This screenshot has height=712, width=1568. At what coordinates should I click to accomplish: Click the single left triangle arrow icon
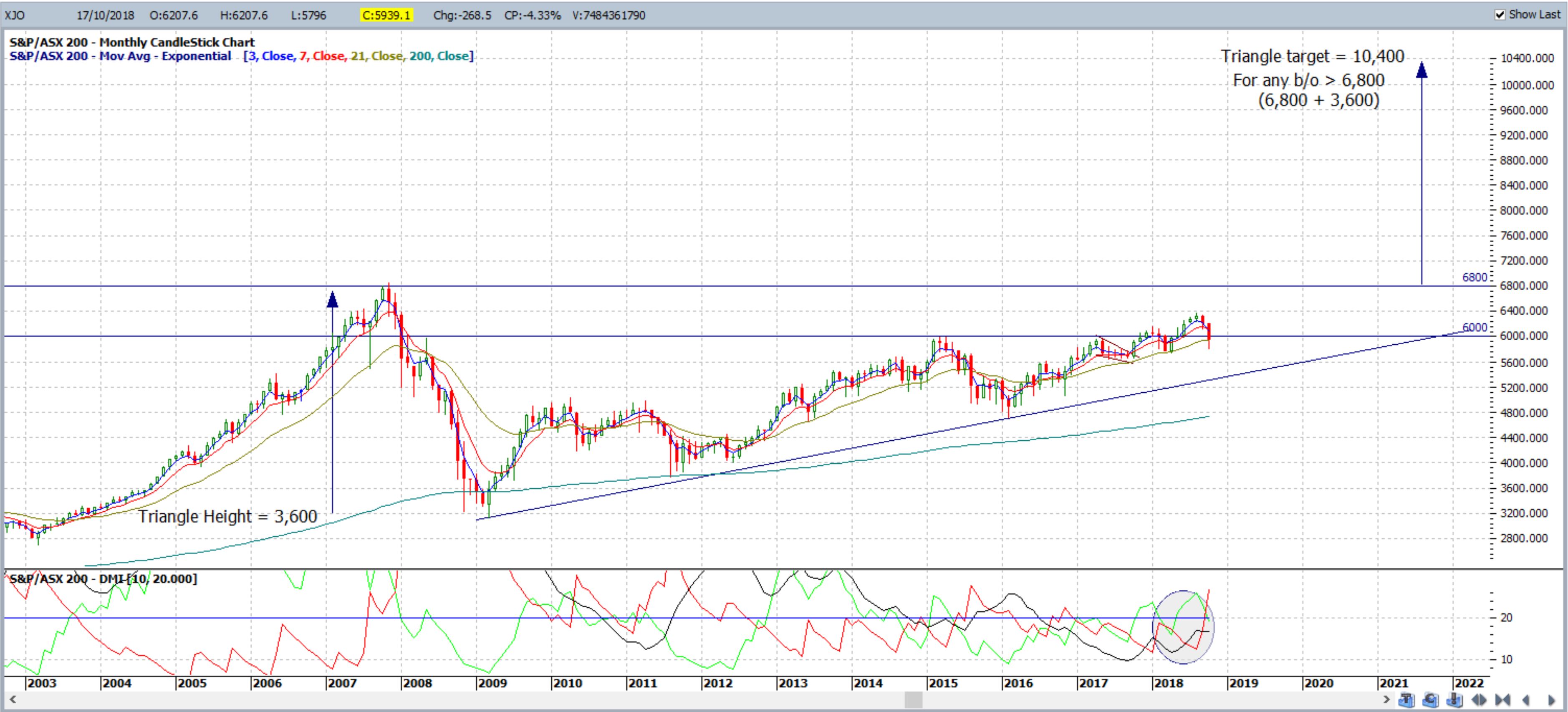[1526, 700]
